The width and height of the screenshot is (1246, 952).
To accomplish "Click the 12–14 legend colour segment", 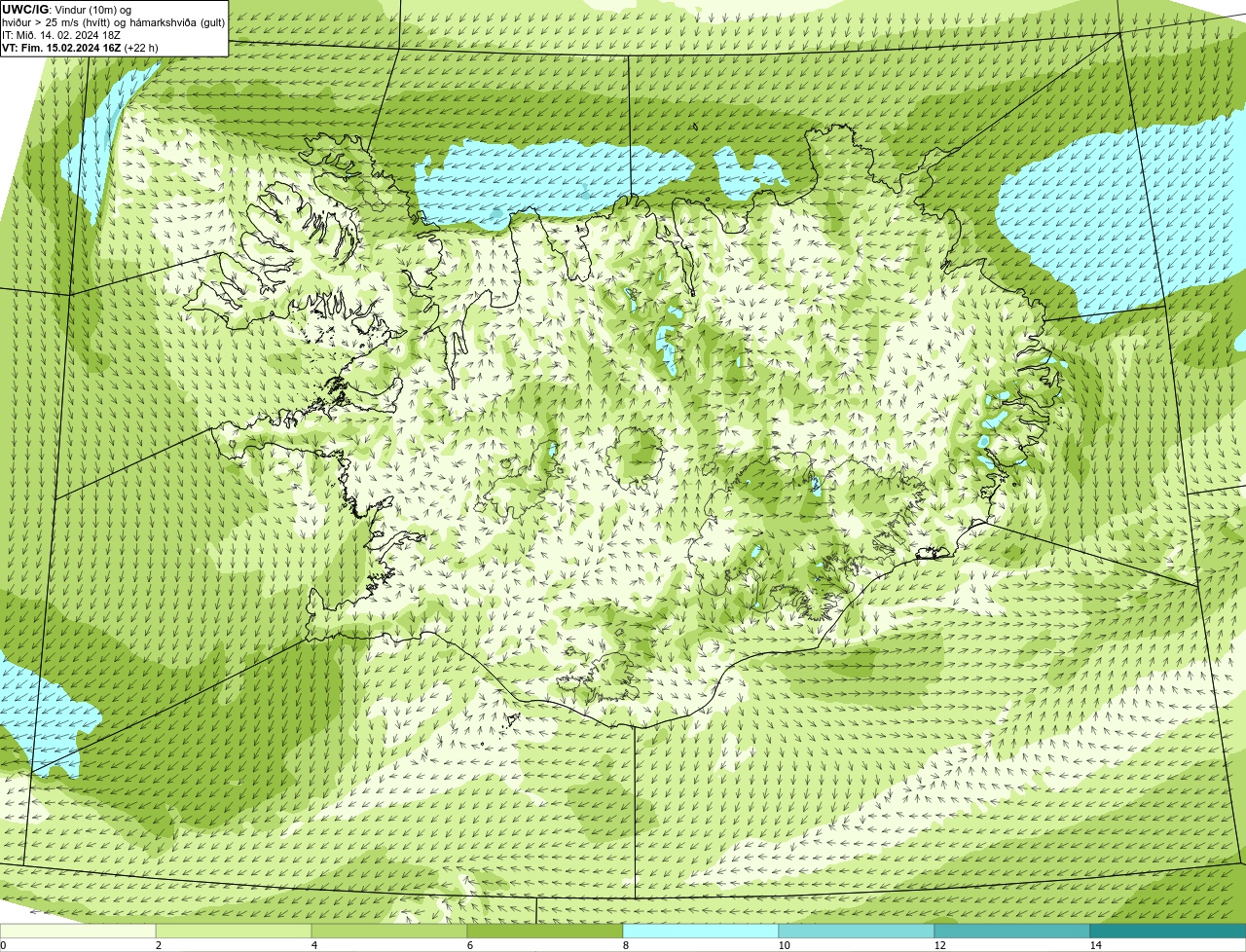I will 1012,931.
